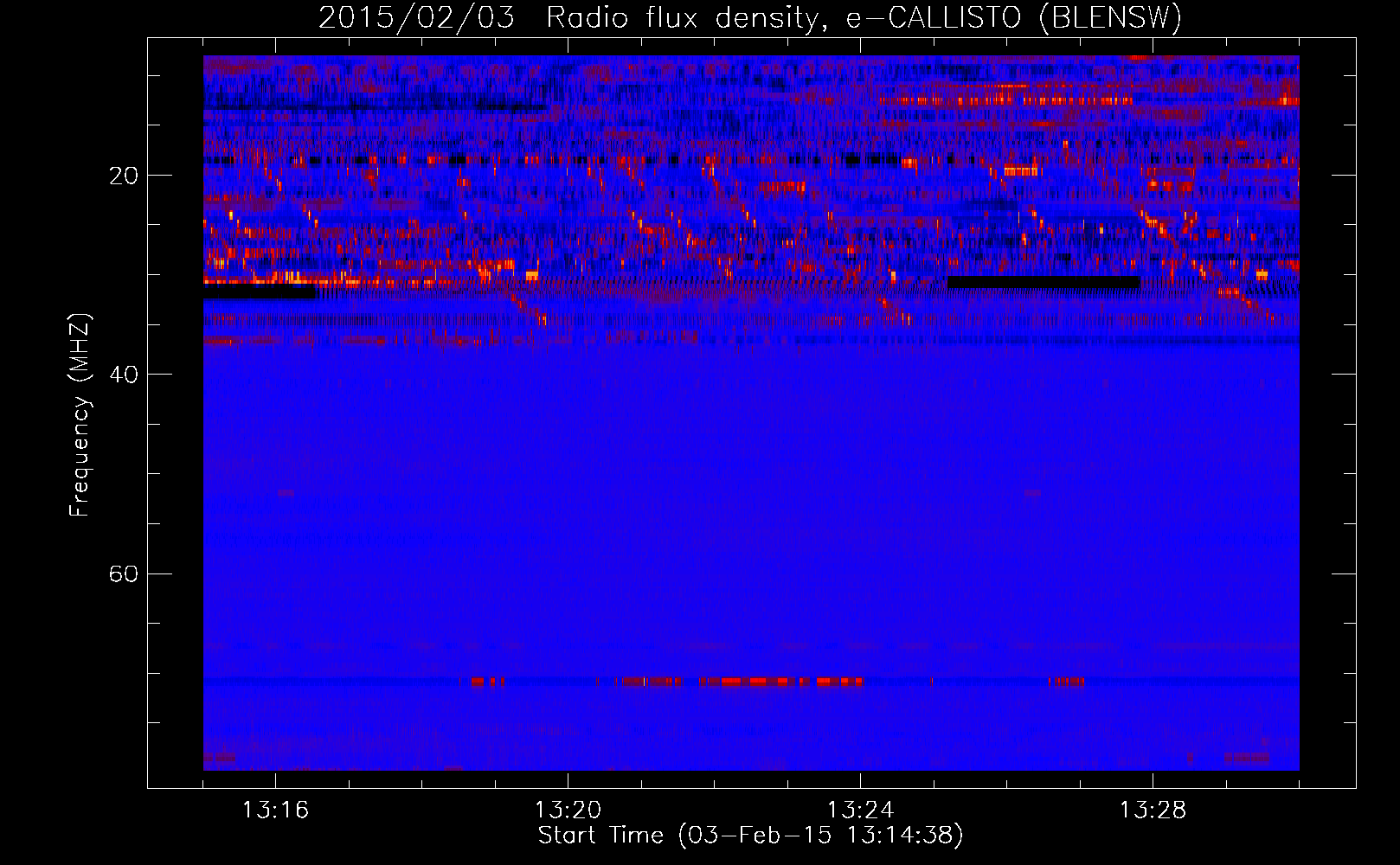
Task: Click the red interference streak near 71 MHz
Action: tap(781, 682)
